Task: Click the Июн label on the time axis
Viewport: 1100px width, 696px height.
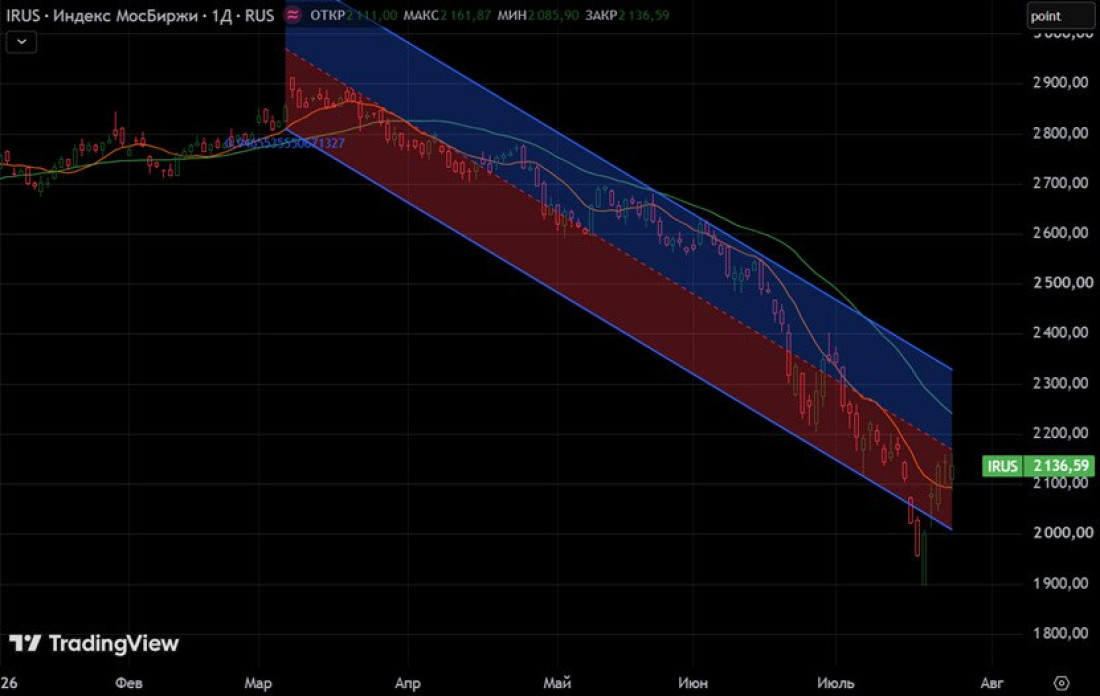Action: tap(693, 683)
